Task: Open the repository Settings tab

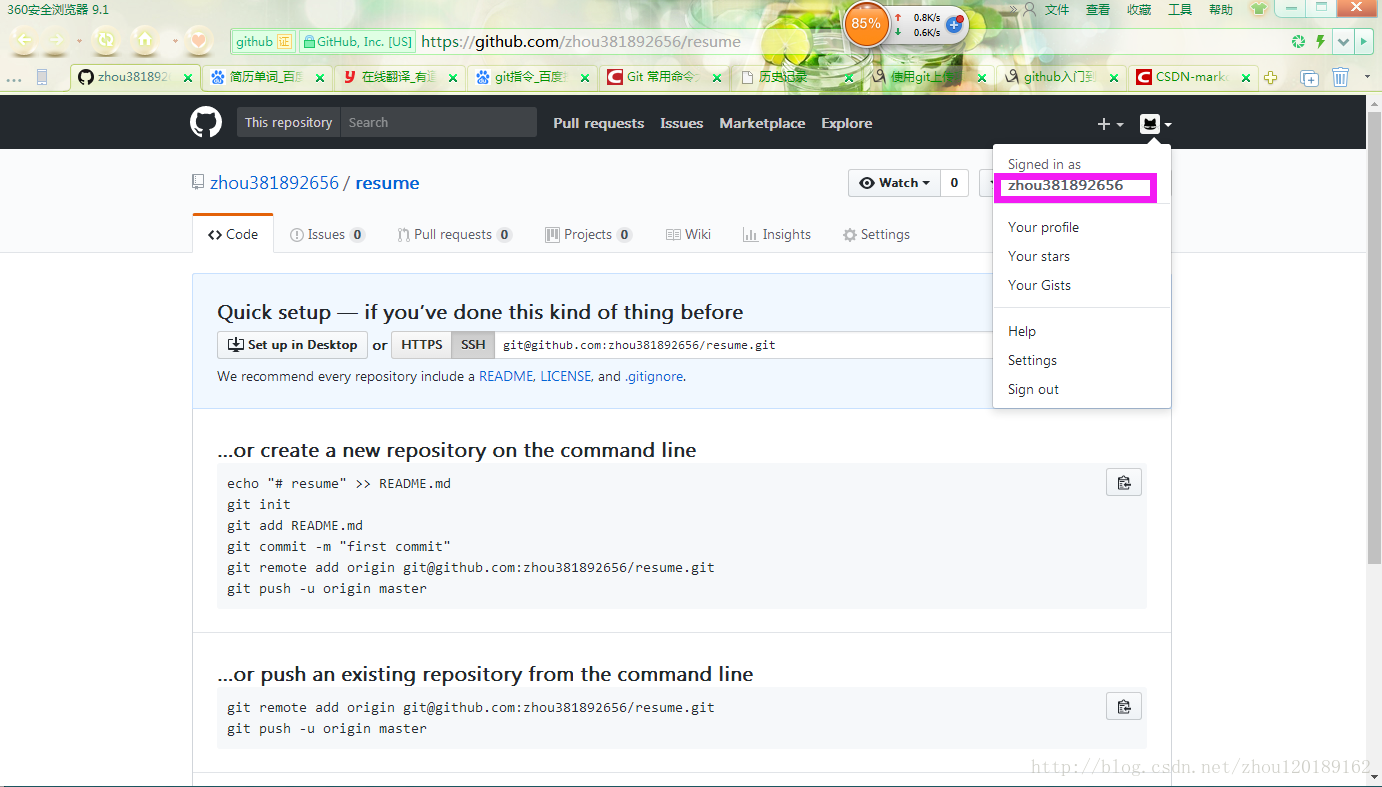Action: coord(876,234)
